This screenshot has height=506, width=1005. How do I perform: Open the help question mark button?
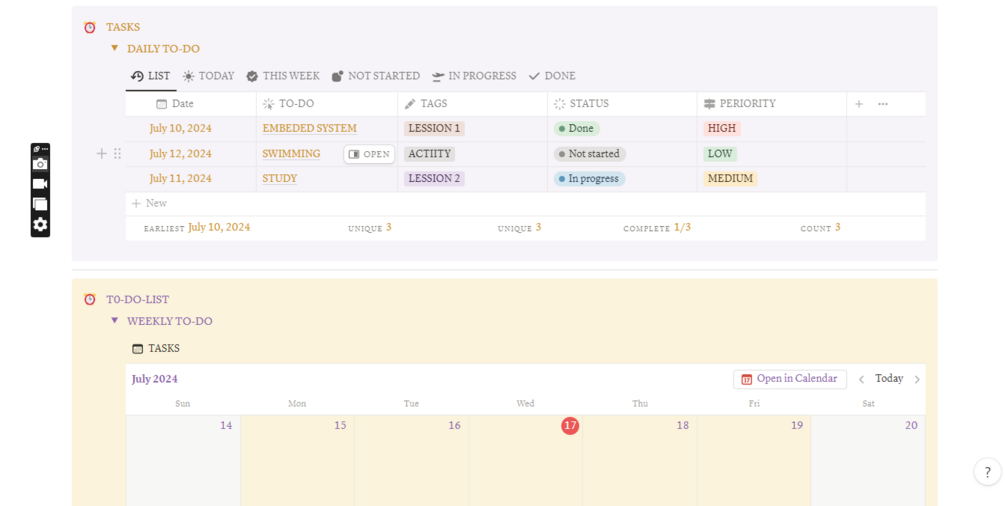tap(987, 472)
